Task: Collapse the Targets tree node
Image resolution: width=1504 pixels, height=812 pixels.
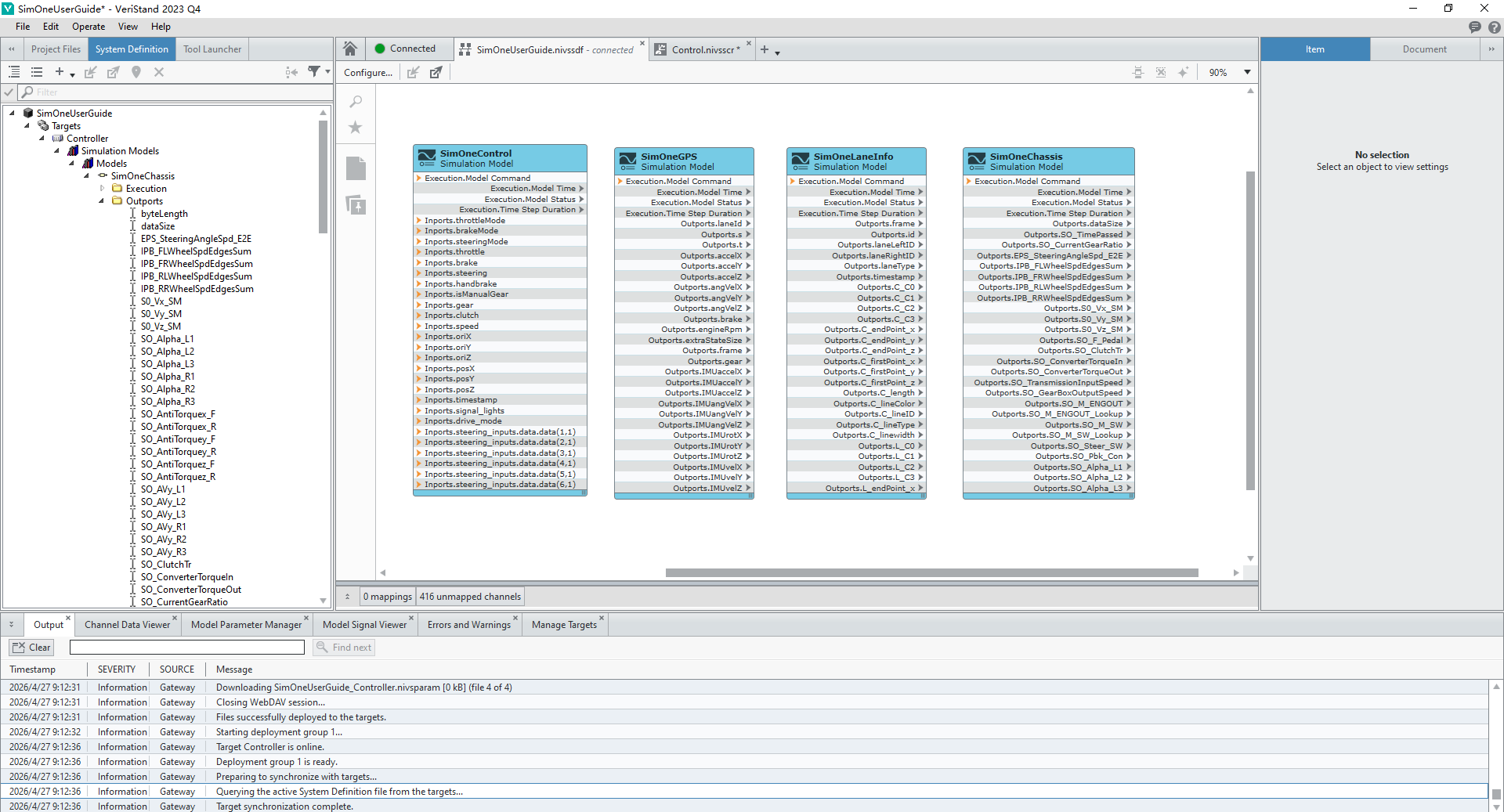Action: 27,125
